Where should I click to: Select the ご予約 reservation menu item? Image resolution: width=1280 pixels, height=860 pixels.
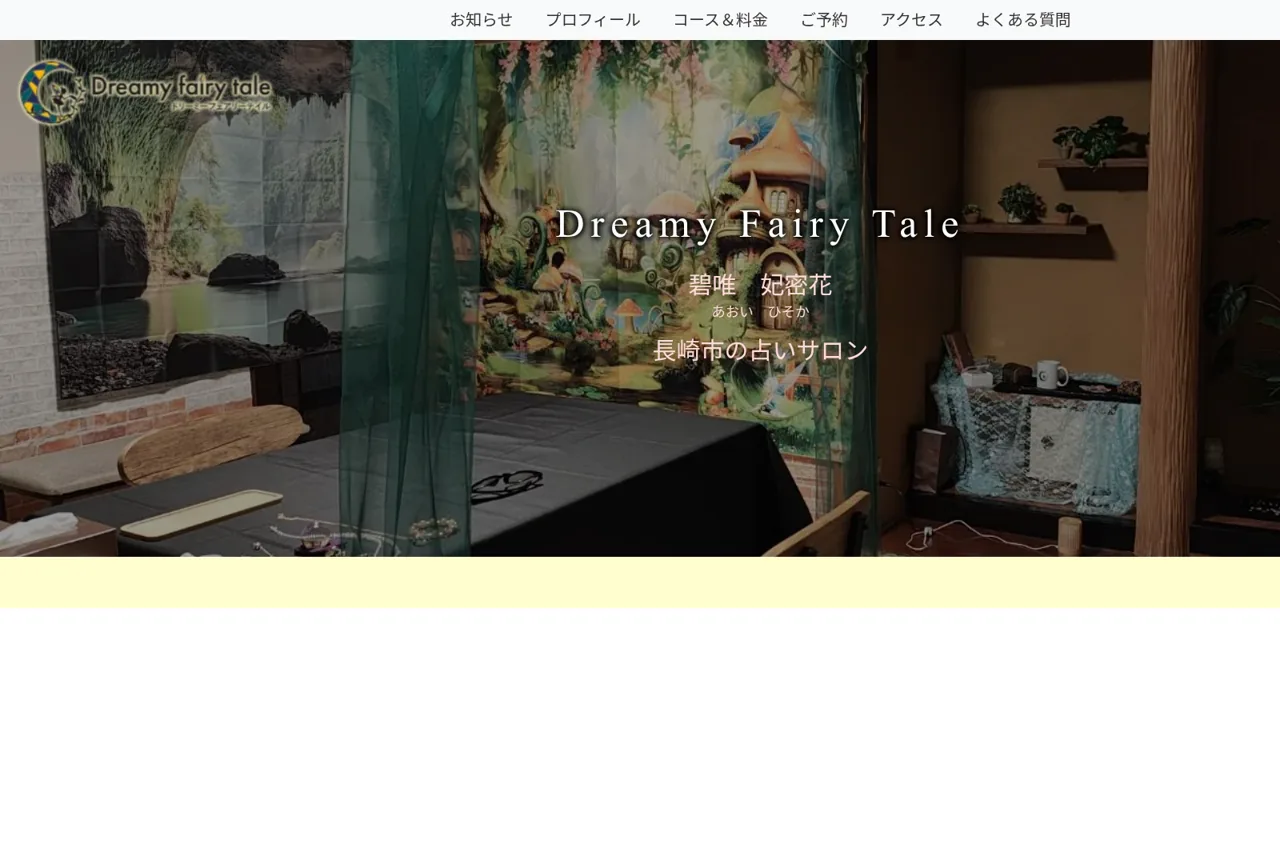pyautogui.click(x=824, y=20)
